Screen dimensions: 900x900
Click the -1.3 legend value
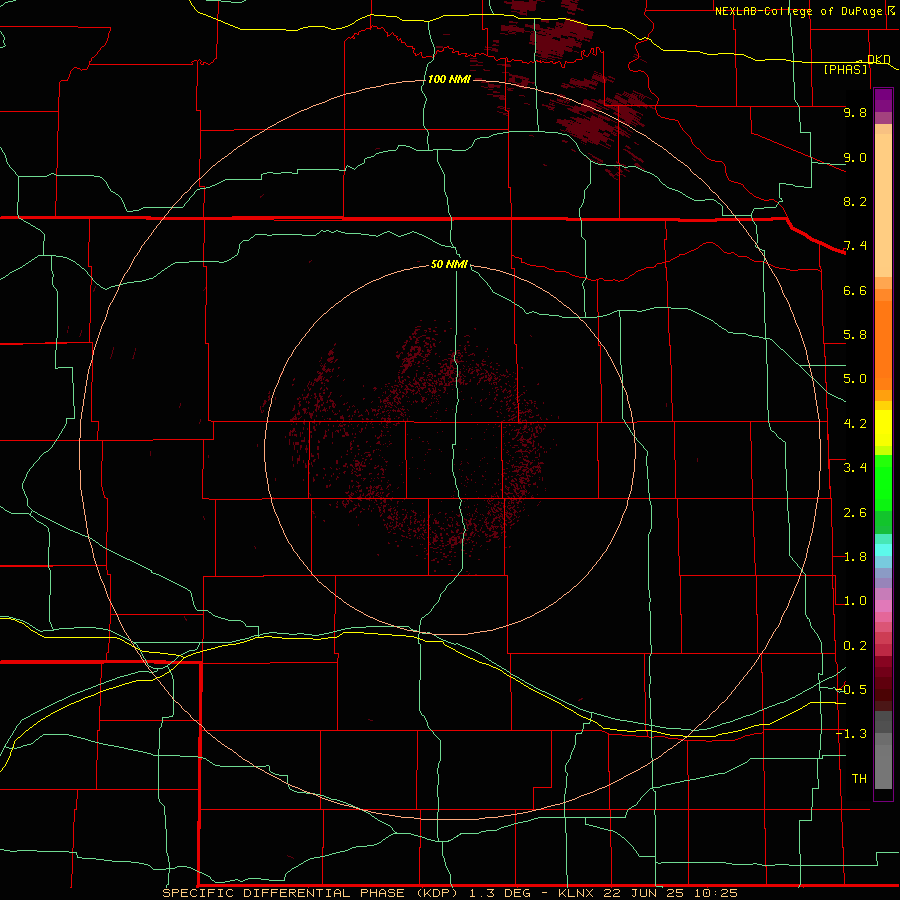tap(851, 734)
